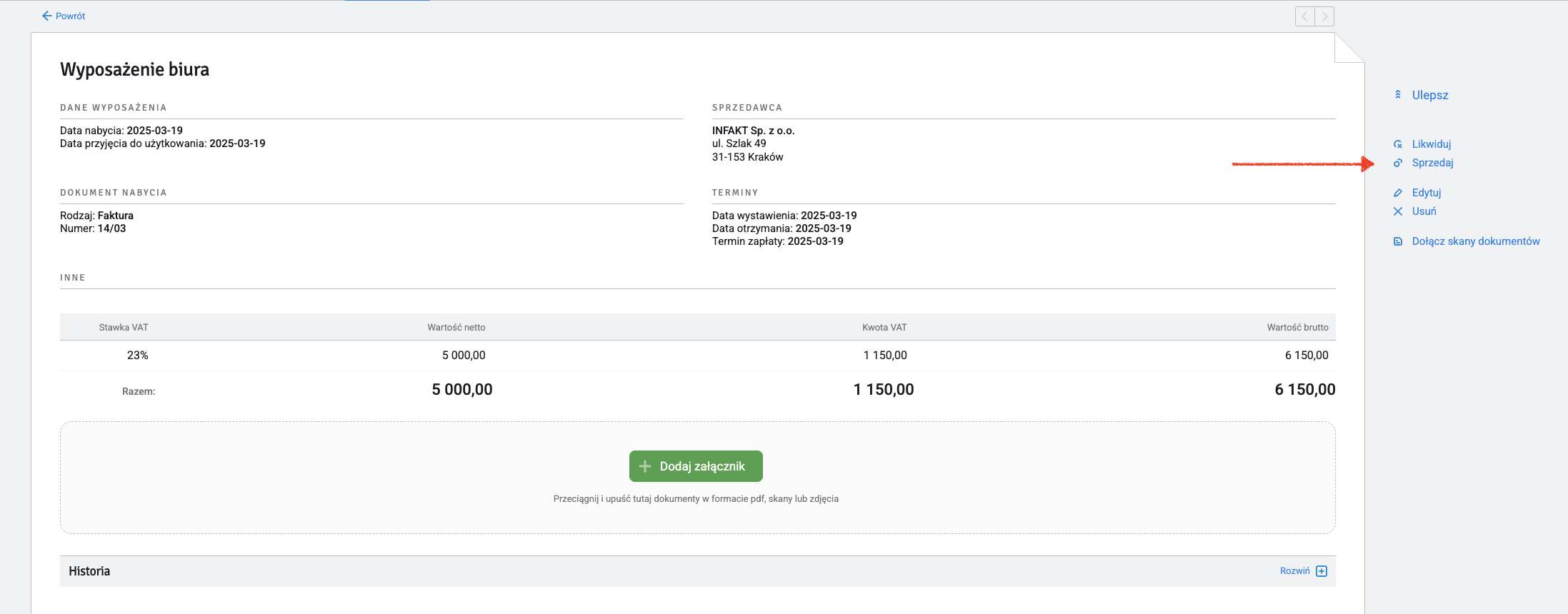This screenshot has height=614, width=1568.
Task: Open the next record with the right chevron
Action: pyautogui.click(x=1324, y=16)
